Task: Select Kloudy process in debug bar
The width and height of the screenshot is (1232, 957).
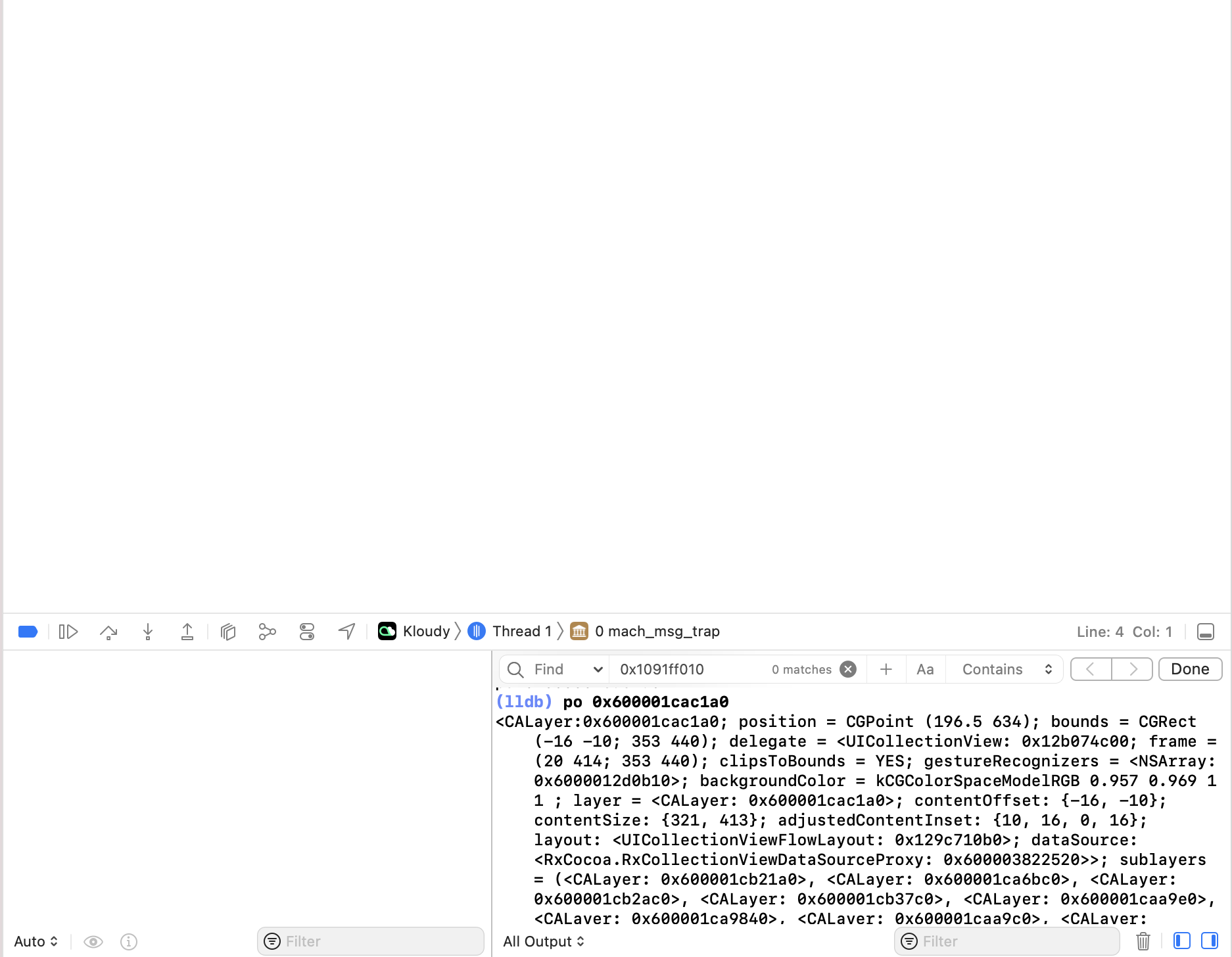Action: [x=414, y=632]
